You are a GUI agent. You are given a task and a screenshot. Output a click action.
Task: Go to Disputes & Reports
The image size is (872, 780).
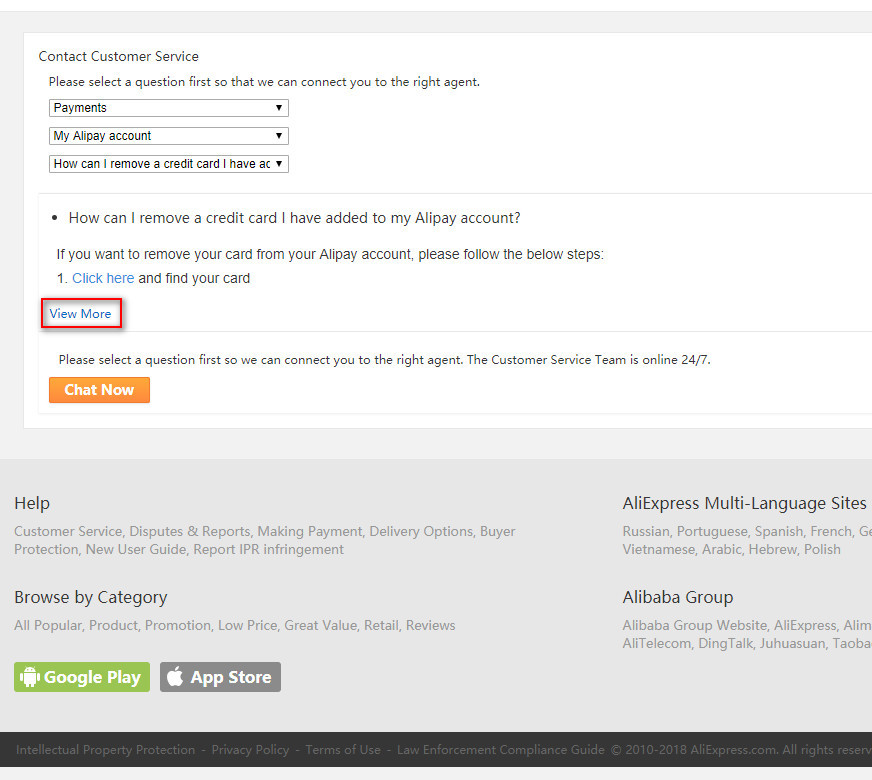(x=190, y=532)
